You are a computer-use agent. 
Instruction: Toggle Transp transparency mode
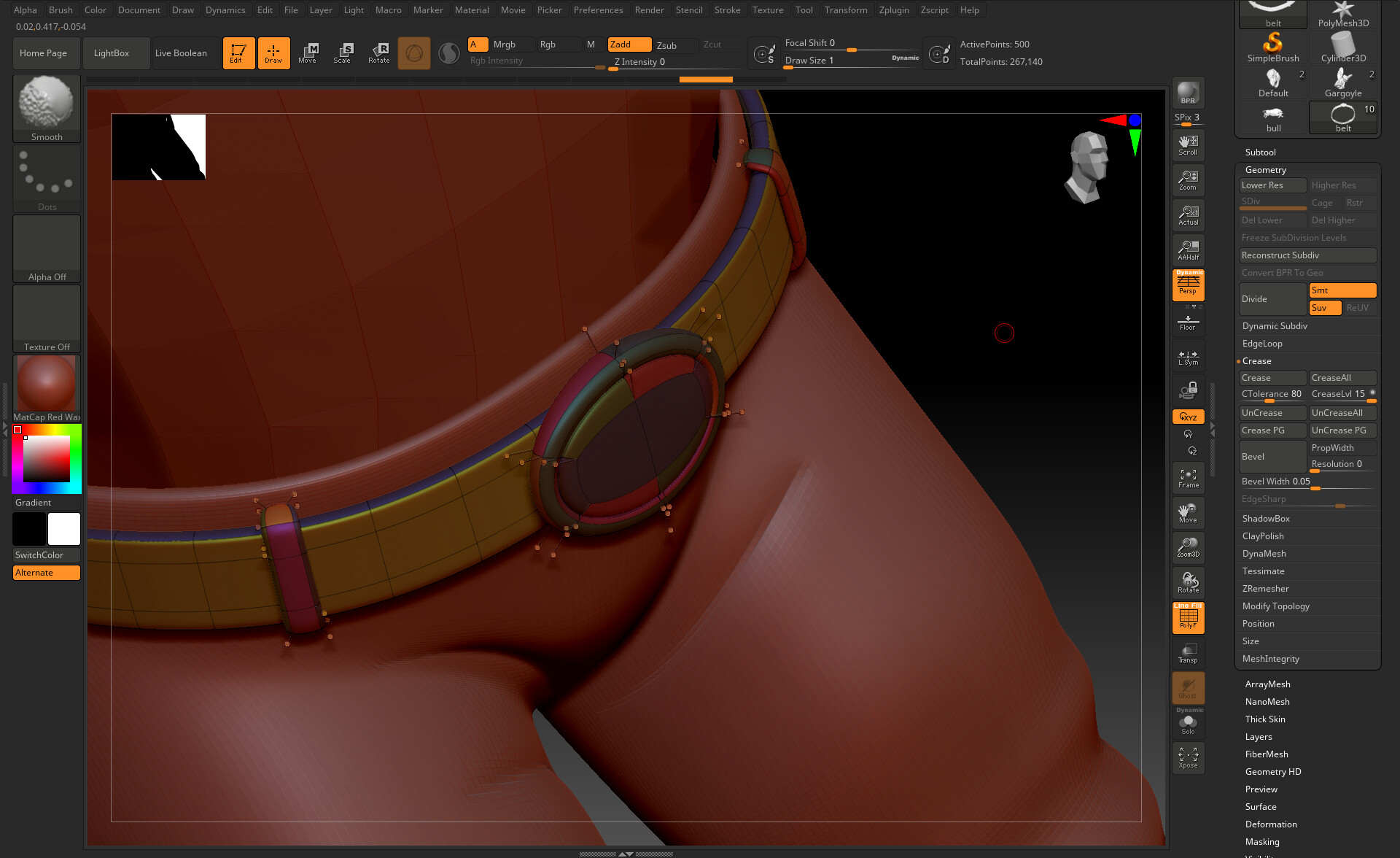coord(1188,653)
